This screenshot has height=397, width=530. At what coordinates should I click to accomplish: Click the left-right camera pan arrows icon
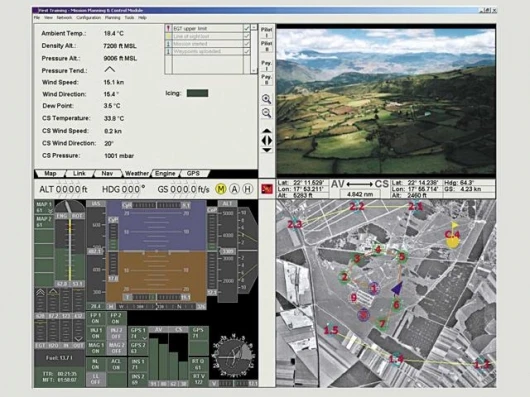pos(267,140)
